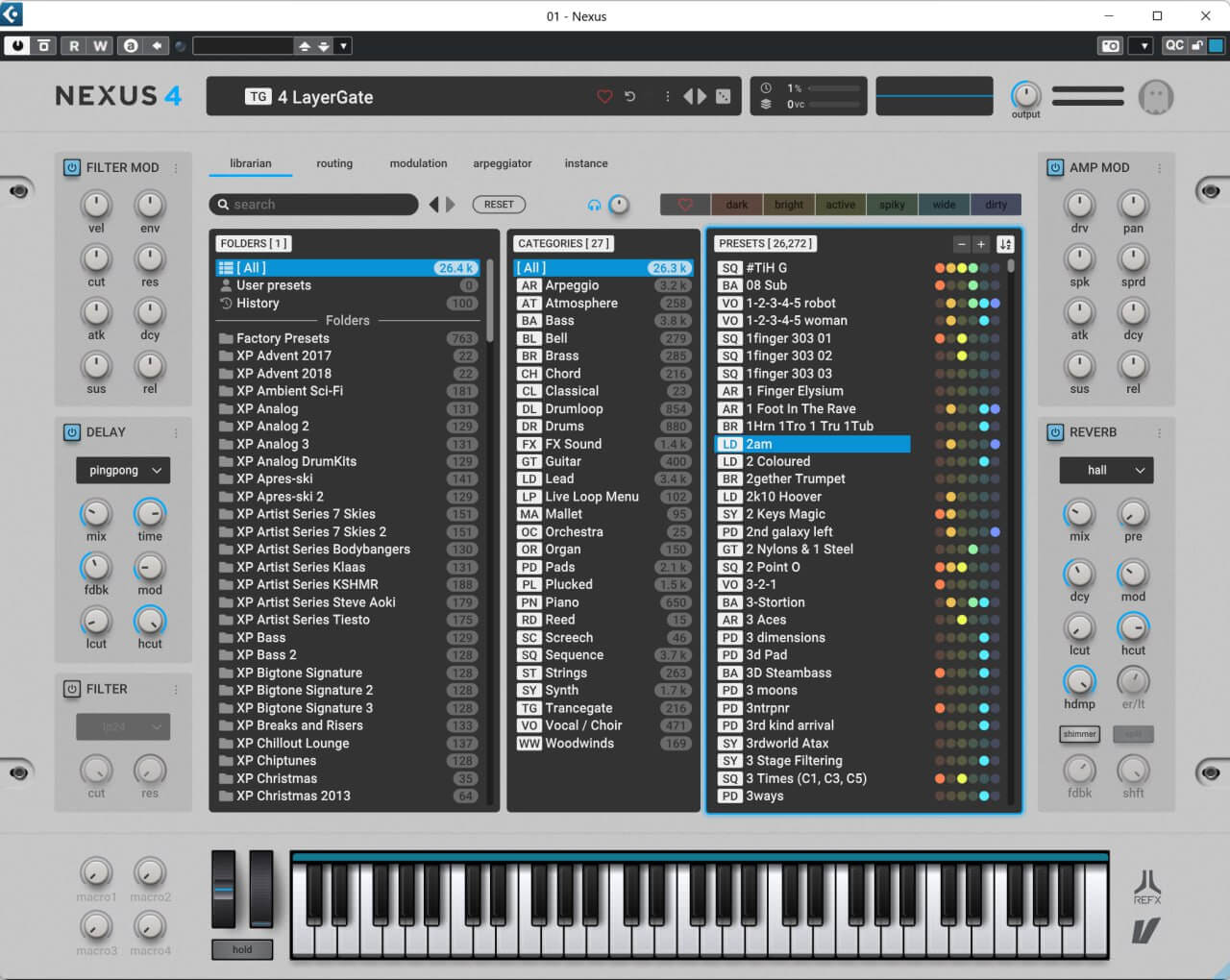Open the disabled filter type dropdown
The image size is (1230, 980).
click(x=123, y=727)
